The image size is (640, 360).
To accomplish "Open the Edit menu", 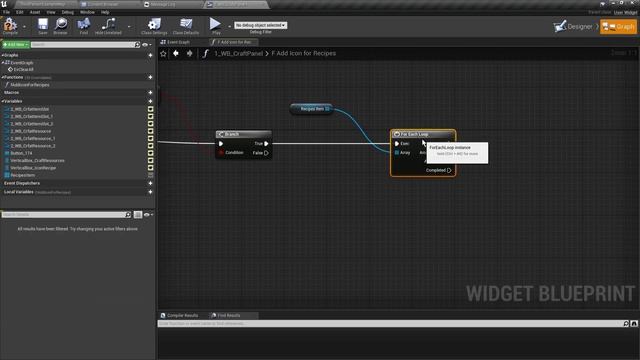I will 20,12.
